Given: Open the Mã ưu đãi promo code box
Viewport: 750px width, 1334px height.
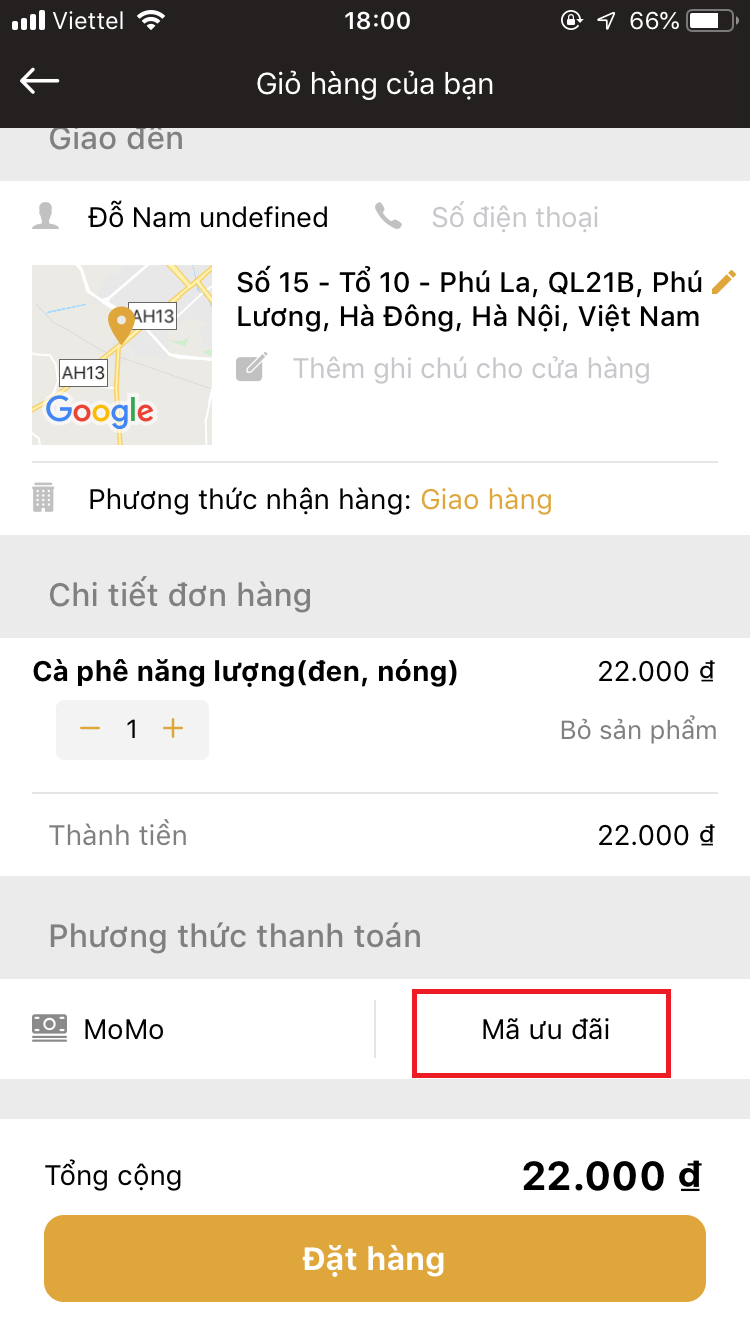Looking at the screenshot, I should point(542,1034).
